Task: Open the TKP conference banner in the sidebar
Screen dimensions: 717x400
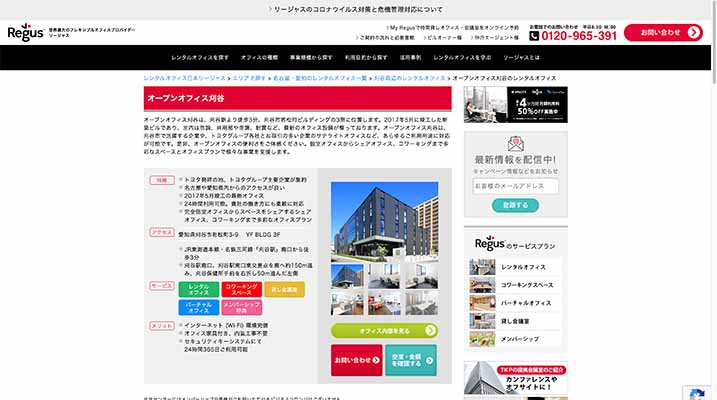Action: click(515, 378)
